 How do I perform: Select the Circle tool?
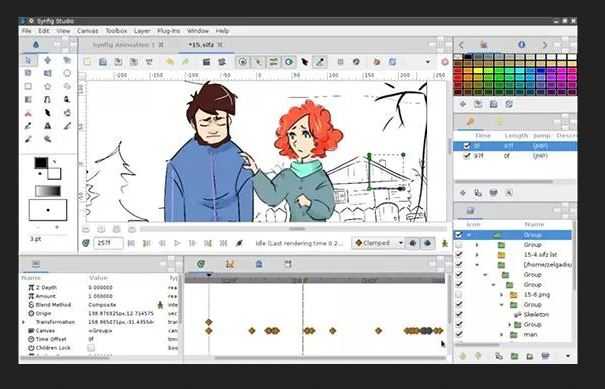67,73
